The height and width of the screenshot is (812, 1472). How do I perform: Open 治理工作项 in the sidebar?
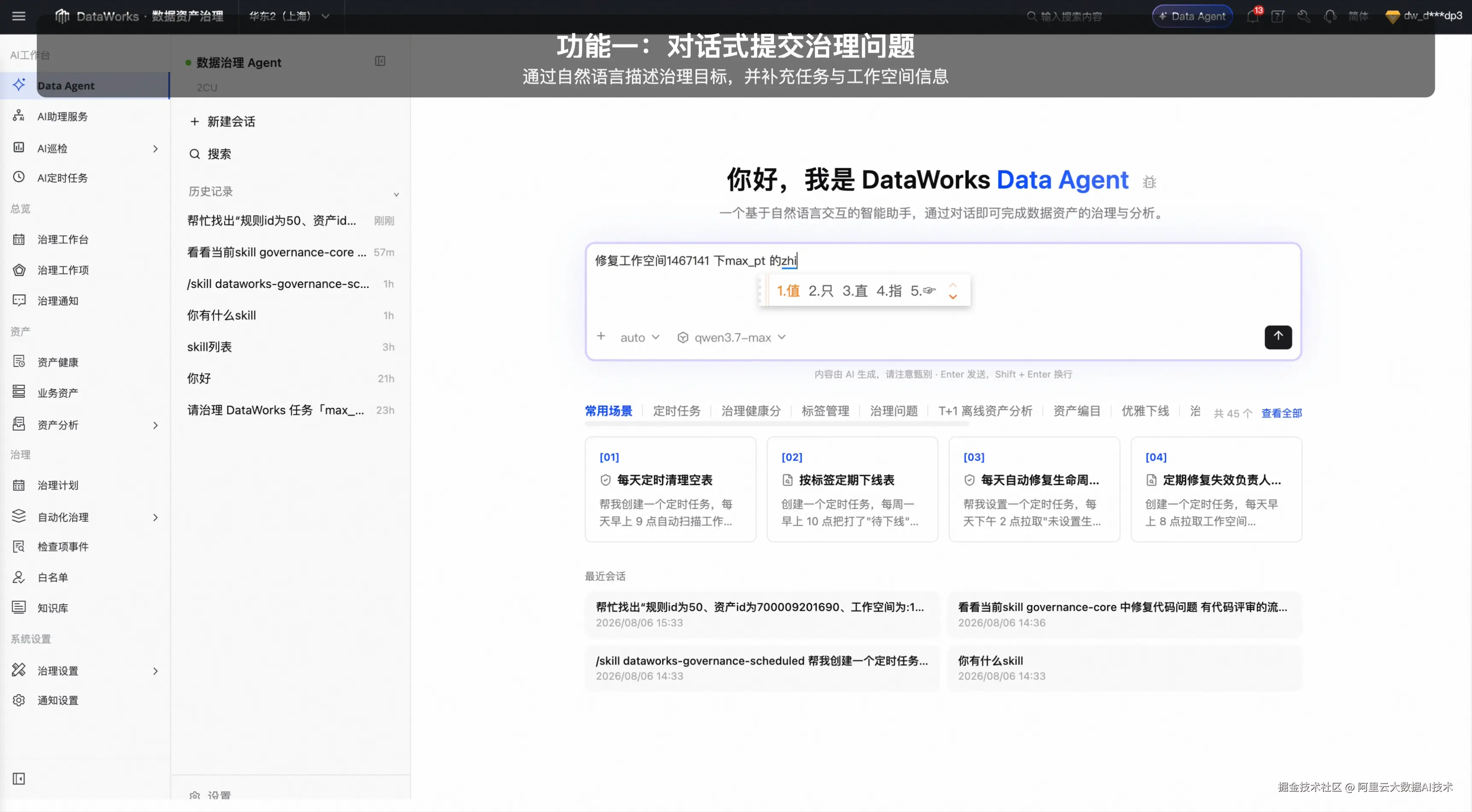click(x=85, y=270)
